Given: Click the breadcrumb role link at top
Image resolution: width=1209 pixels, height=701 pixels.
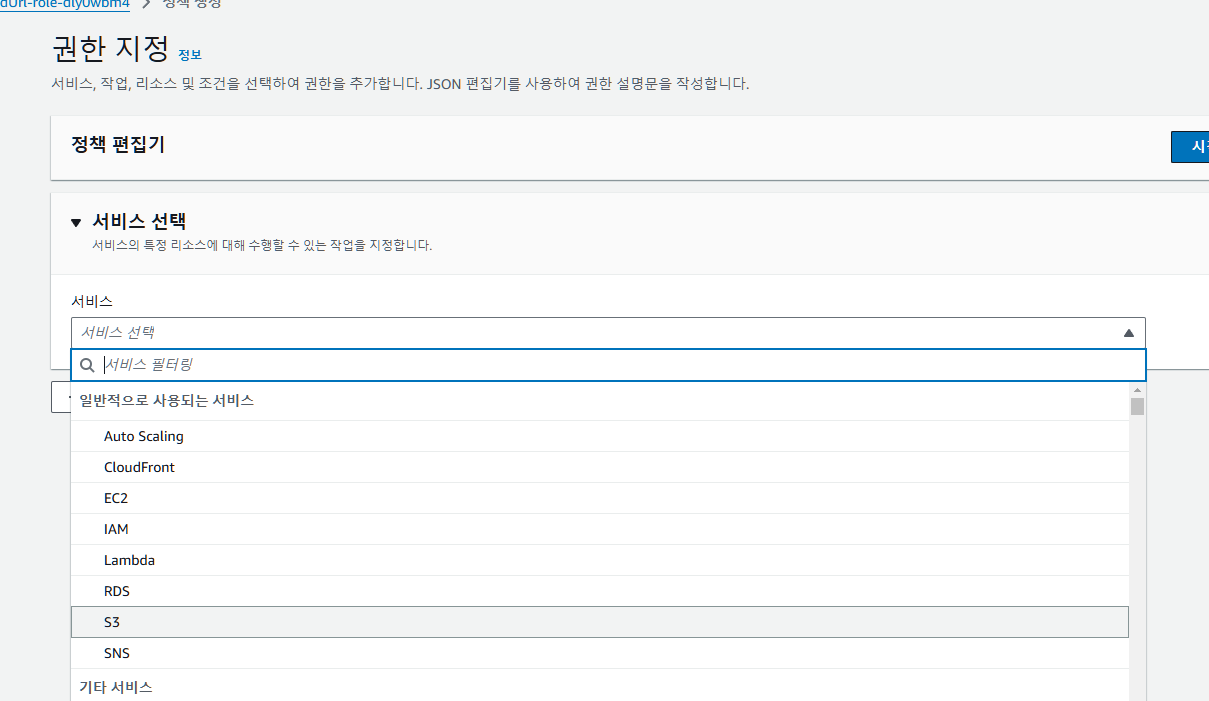Looking at the screenshot, I should pyautogui.click(x=65, y=4).
